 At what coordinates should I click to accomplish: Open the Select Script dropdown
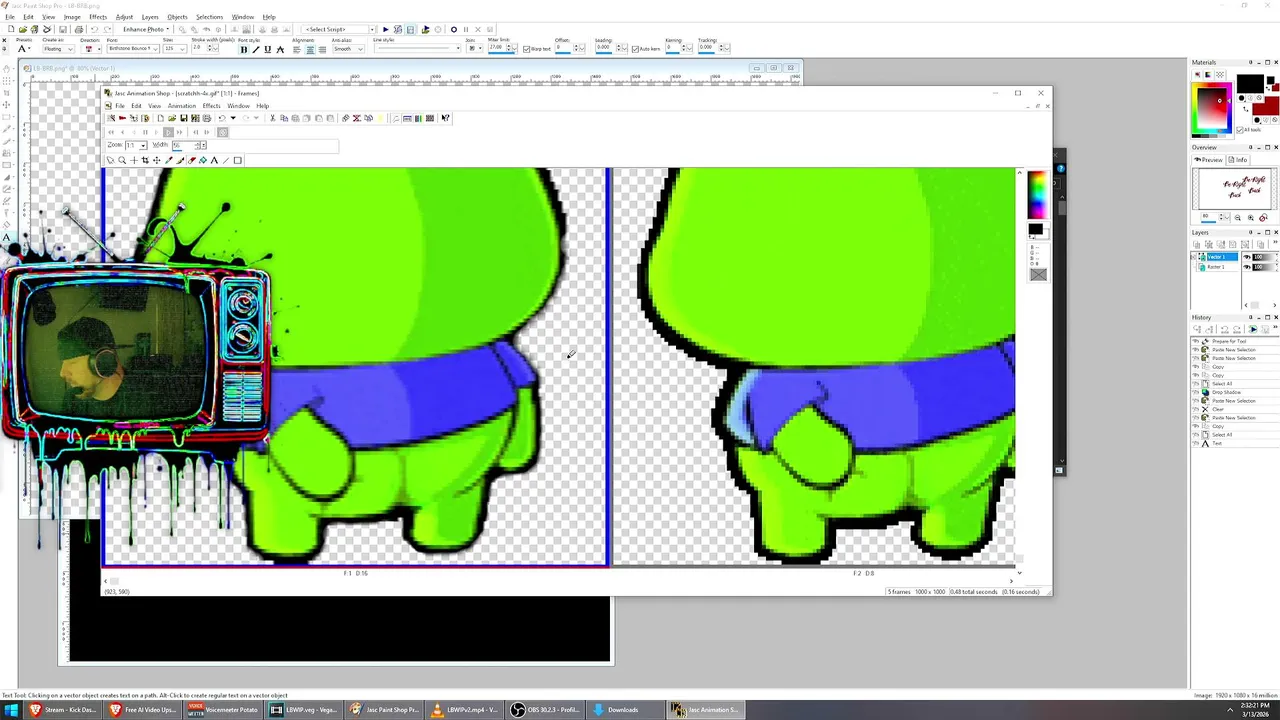(x=372, y=29)
